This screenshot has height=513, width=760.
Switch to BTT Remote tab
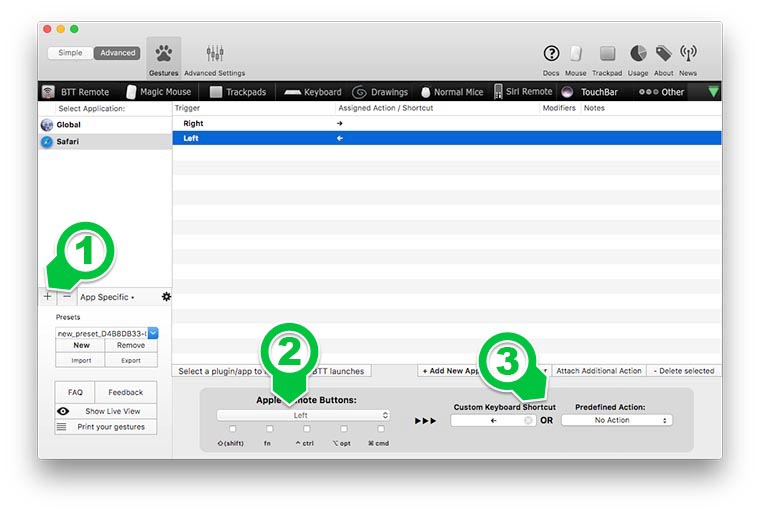point(76,92)
